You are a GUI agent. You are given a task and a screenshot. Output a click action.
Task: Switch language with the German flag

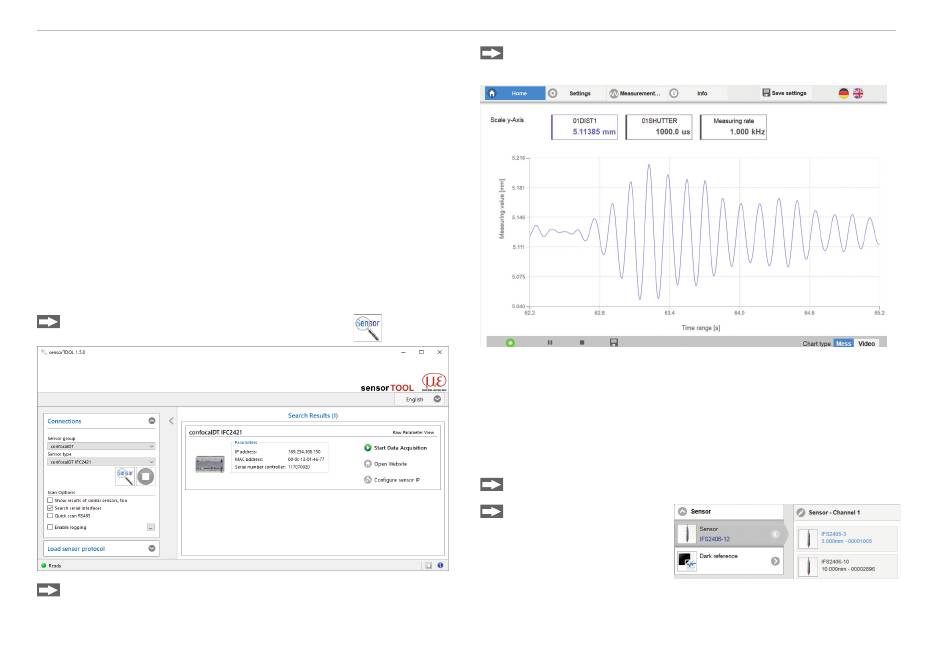pyautogui.click(x=843, y=93)
